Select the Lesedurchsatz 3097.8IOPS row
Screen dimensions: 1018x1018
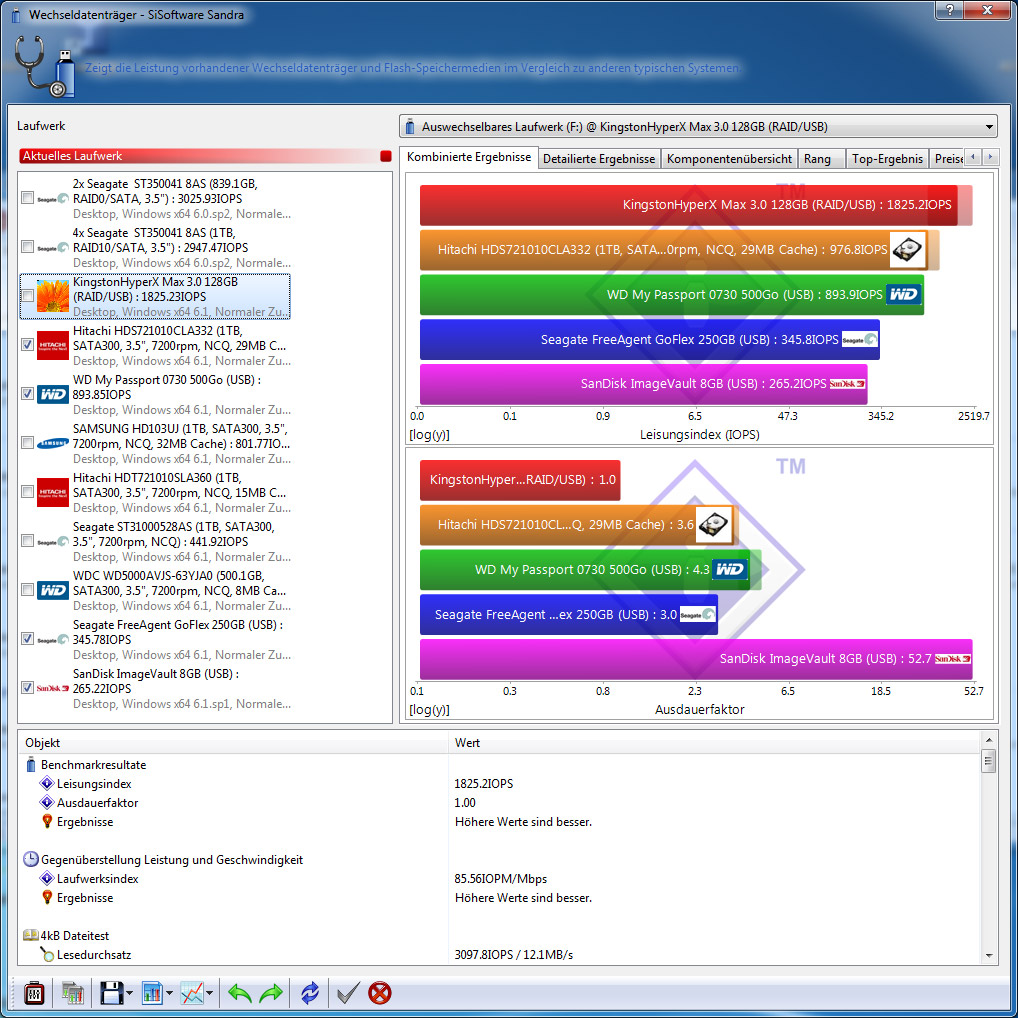500,954
